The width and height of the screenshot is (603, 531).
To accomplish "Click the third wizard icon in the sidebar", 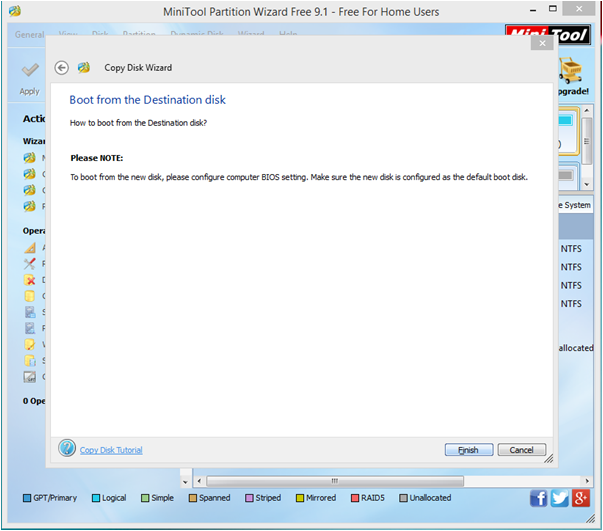I will click(30, 190).
